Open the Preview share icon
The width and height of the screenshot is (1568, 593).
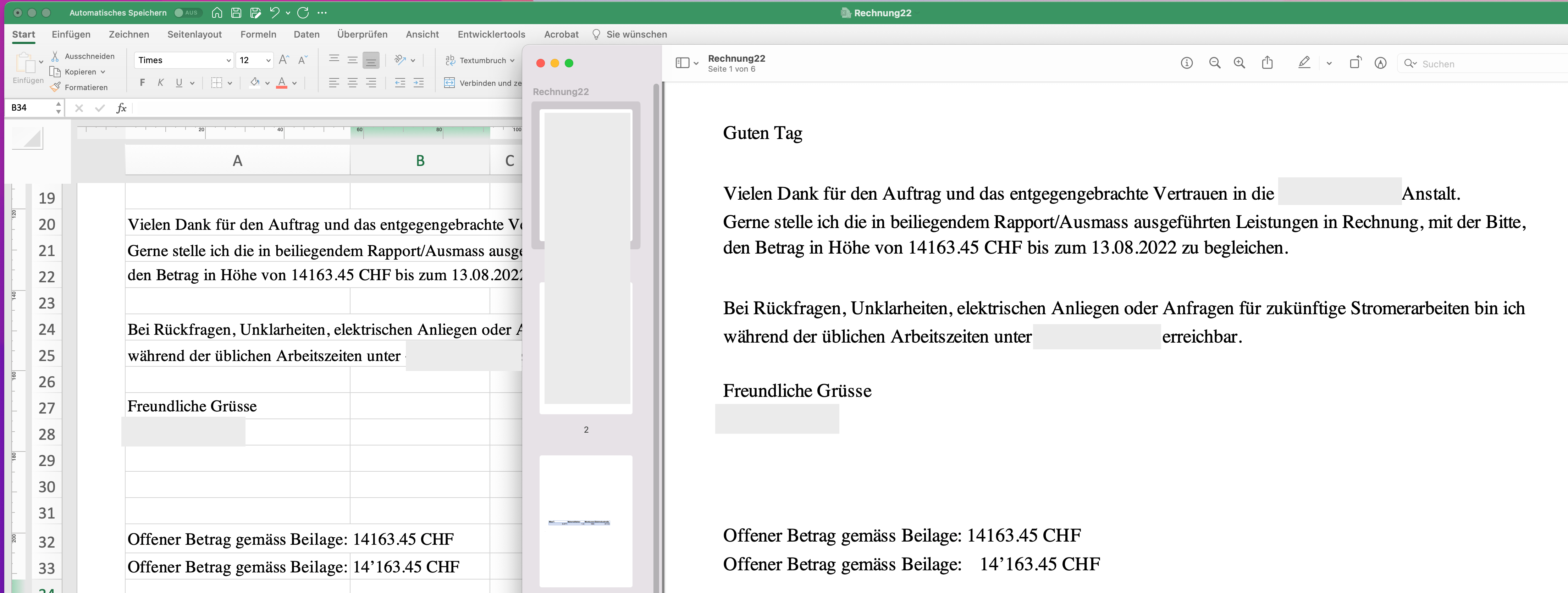coord(1267,63)
